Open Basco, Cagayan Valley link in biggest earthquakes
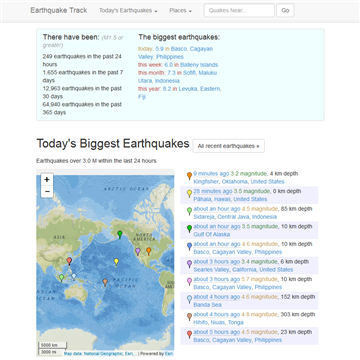 tap(175, 53)
